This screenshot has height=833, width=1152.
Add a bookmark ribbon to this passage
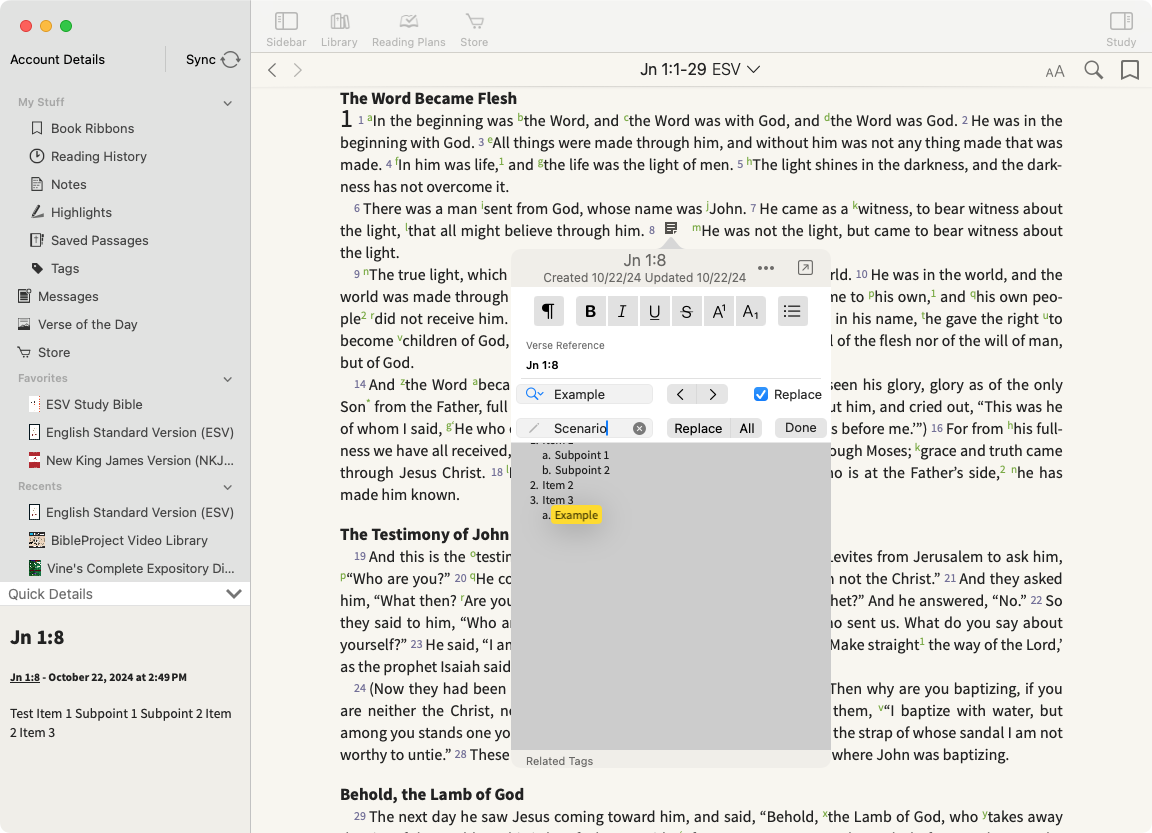pyautogui.click(x=1130, y=70)
